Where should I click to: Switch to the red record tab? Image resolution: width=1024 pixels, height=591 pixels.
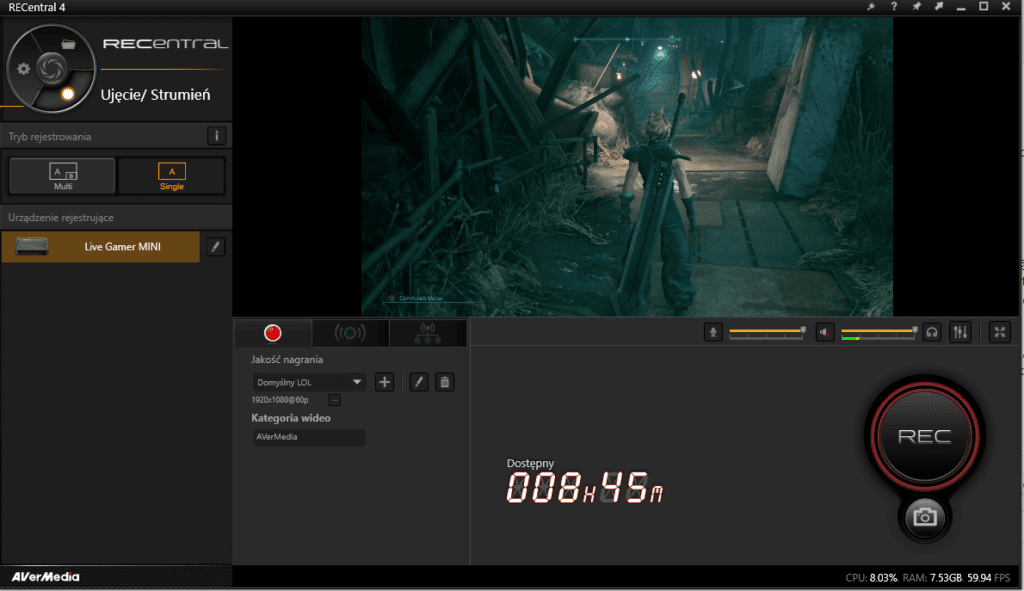click(272, 333)
